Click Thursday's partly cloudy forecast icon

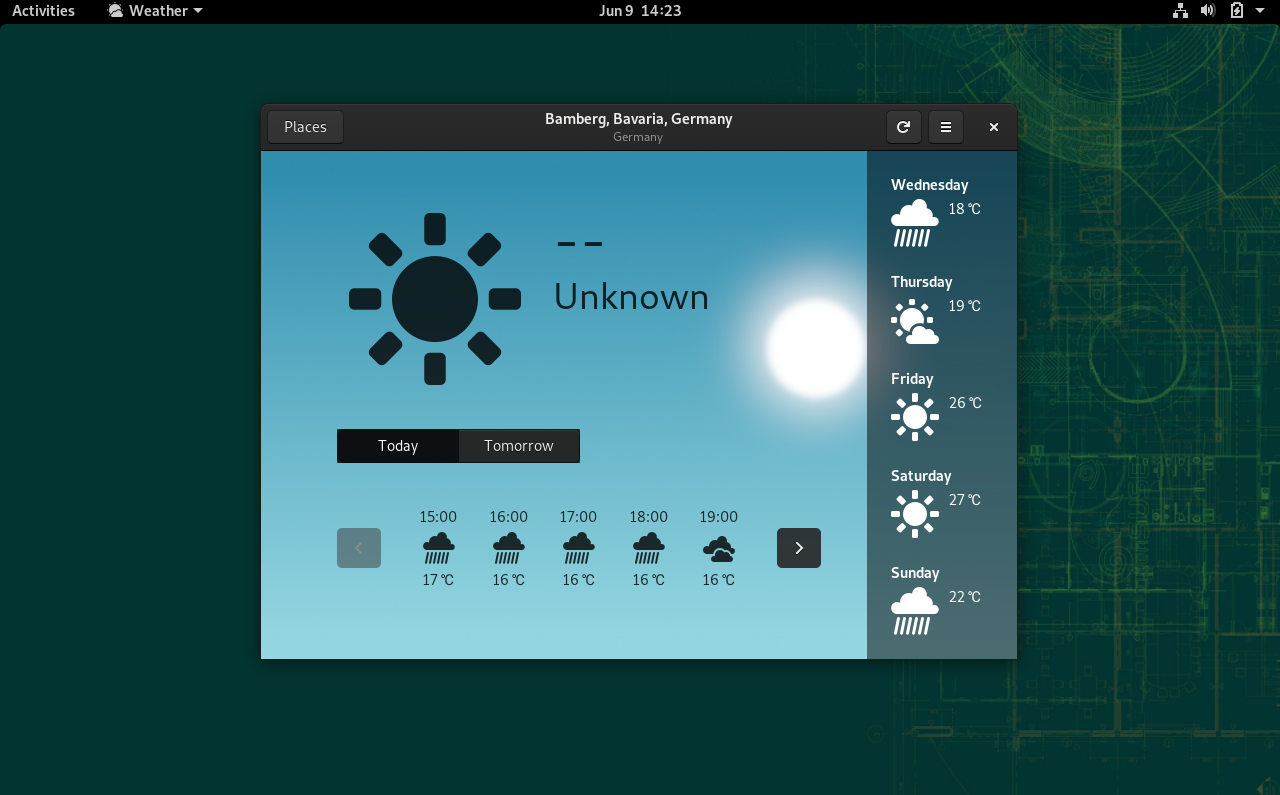pyautogui.click(x=914, y=321)
